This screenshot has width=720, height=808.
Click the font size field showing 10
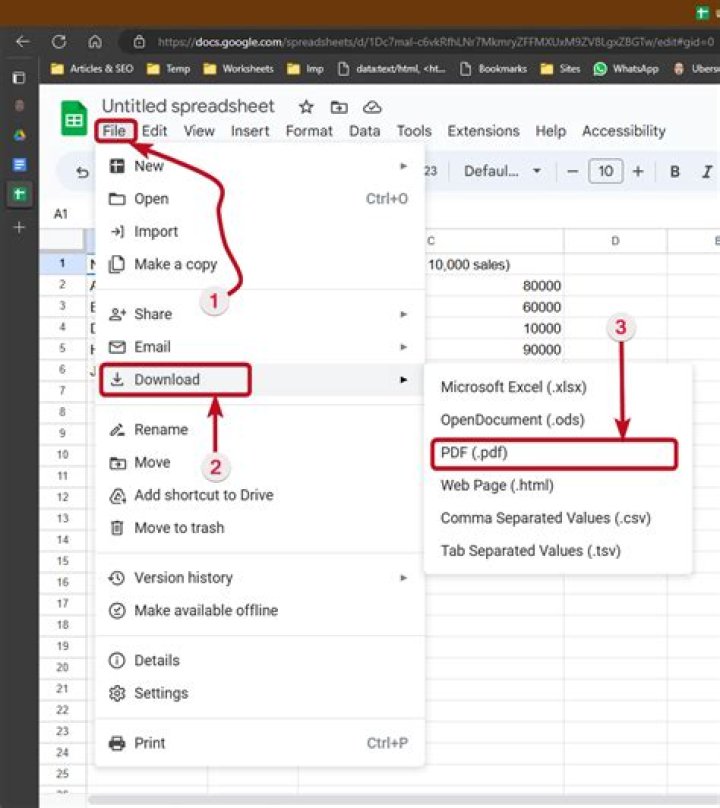[606, 171]
